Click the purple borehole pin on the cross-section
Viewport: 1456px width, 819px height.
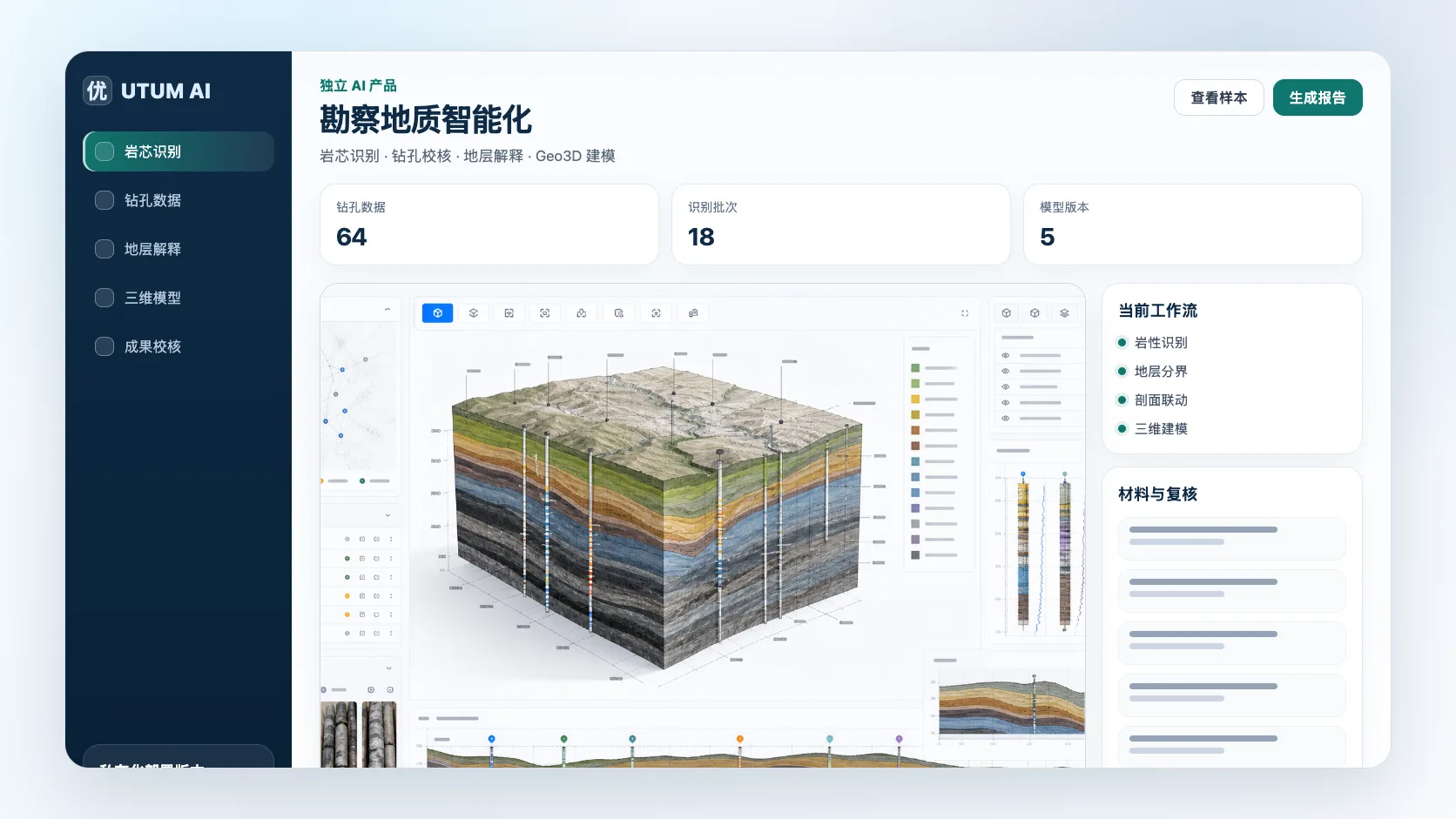(x=899, y=739)
